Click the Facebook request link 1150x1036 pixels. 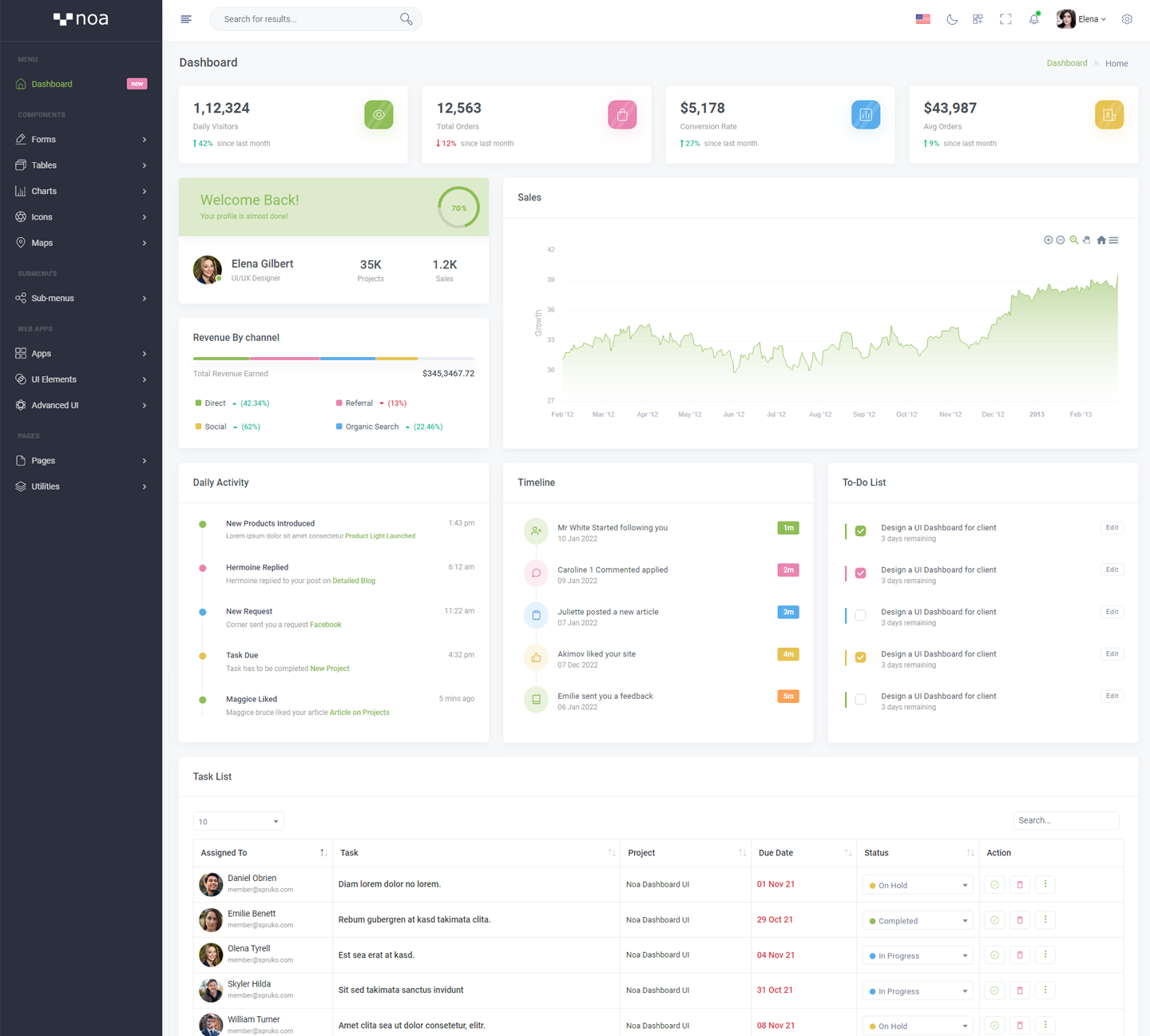(326, 625)
